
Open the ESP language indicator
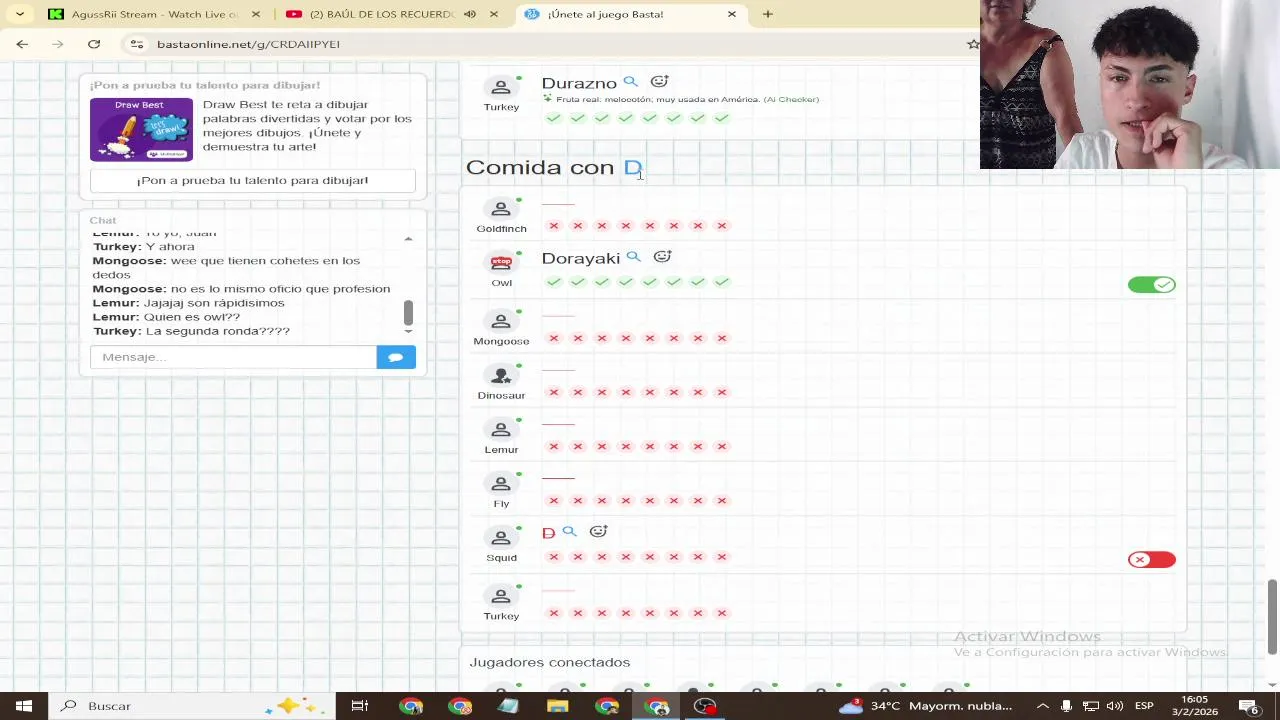pos(1144,706)
